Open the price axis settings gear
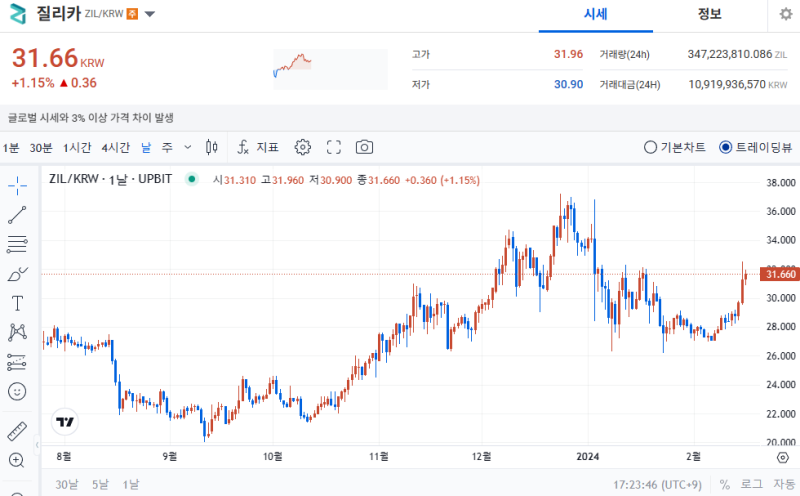The height and width of the screenshot is (496, 800). click(783, 457)
